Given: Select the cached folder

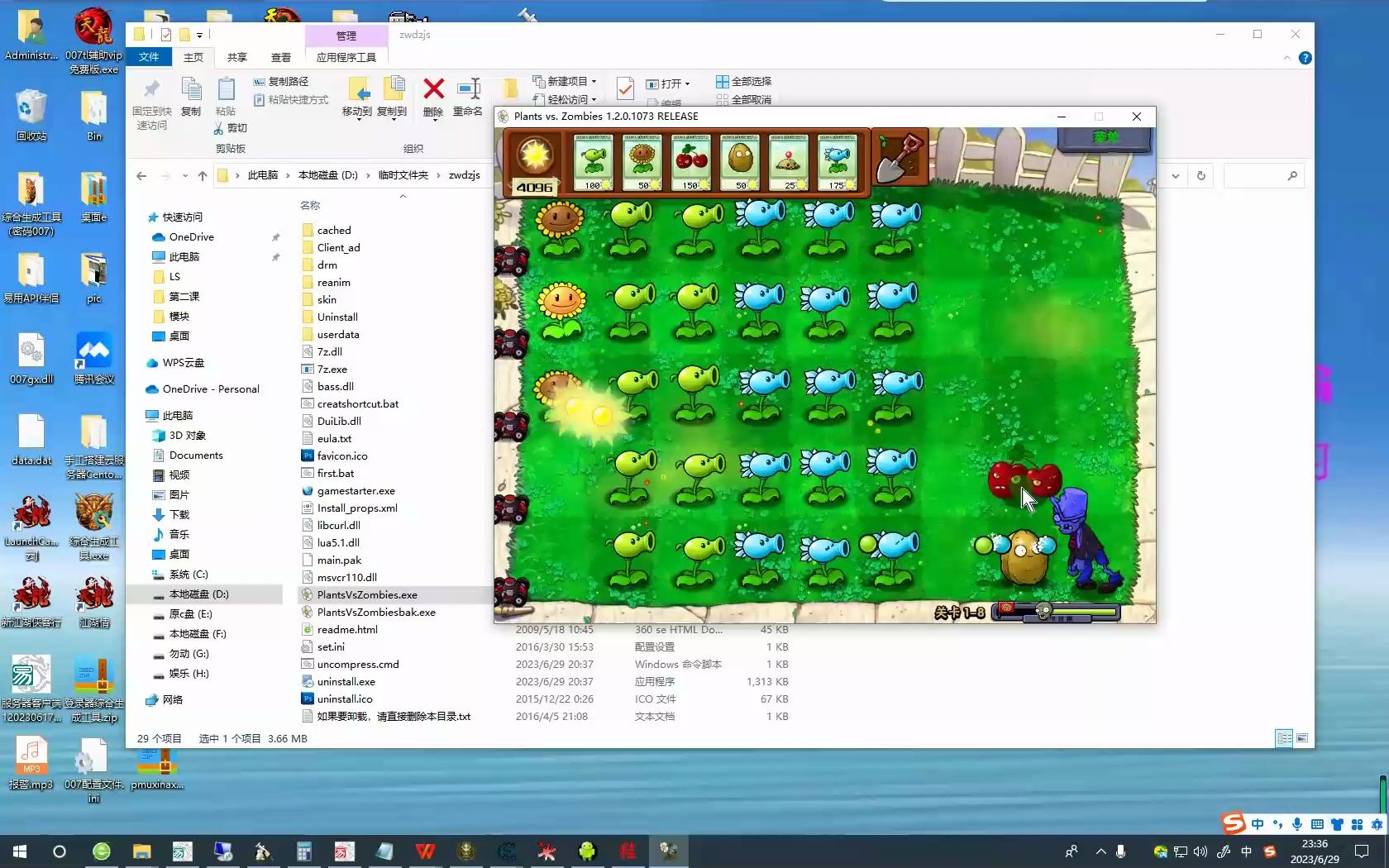Looking at the screenshot, I should pyautogui.click(x=334, y=231).
